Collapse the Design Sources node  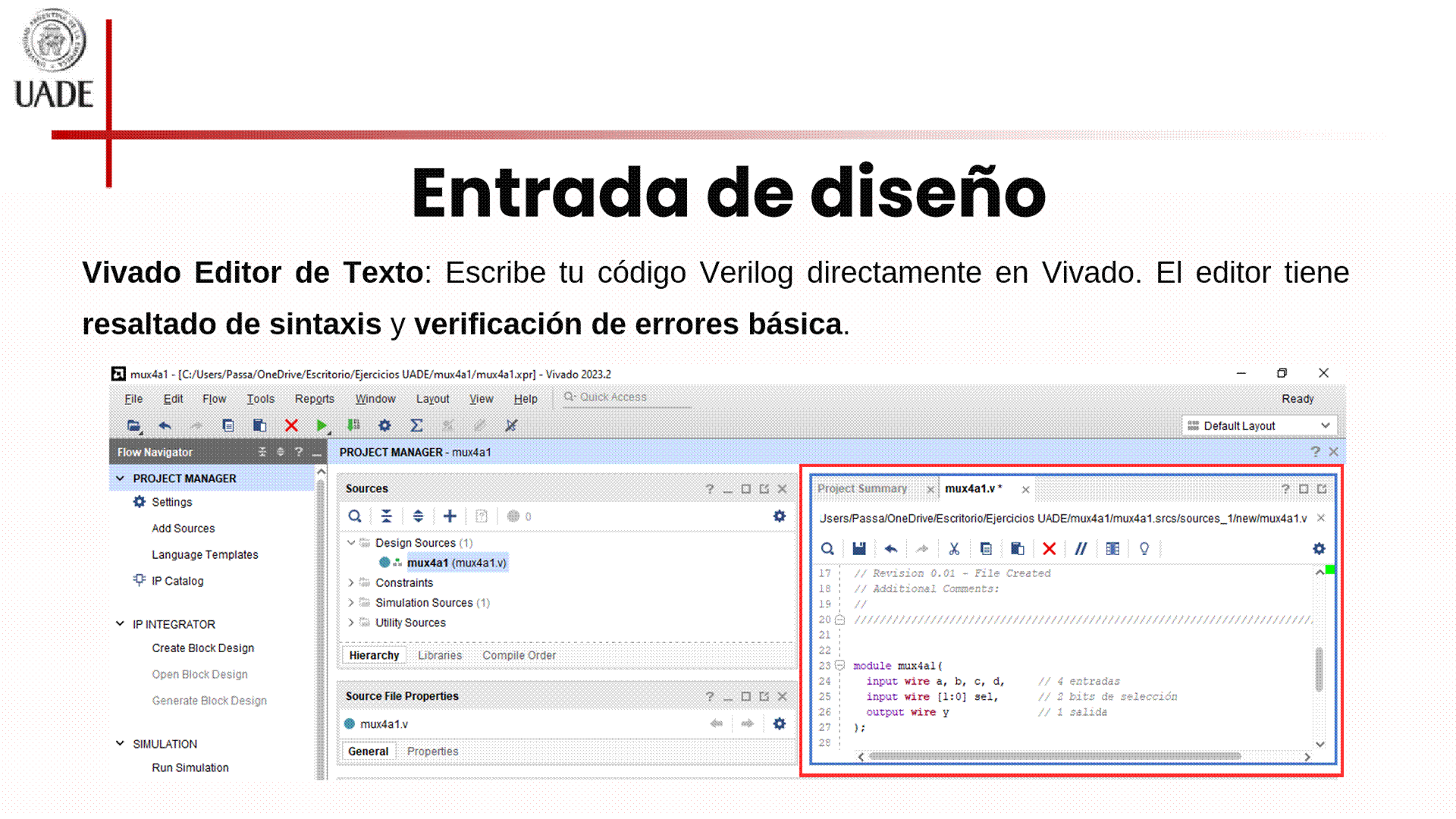point(351,543)
